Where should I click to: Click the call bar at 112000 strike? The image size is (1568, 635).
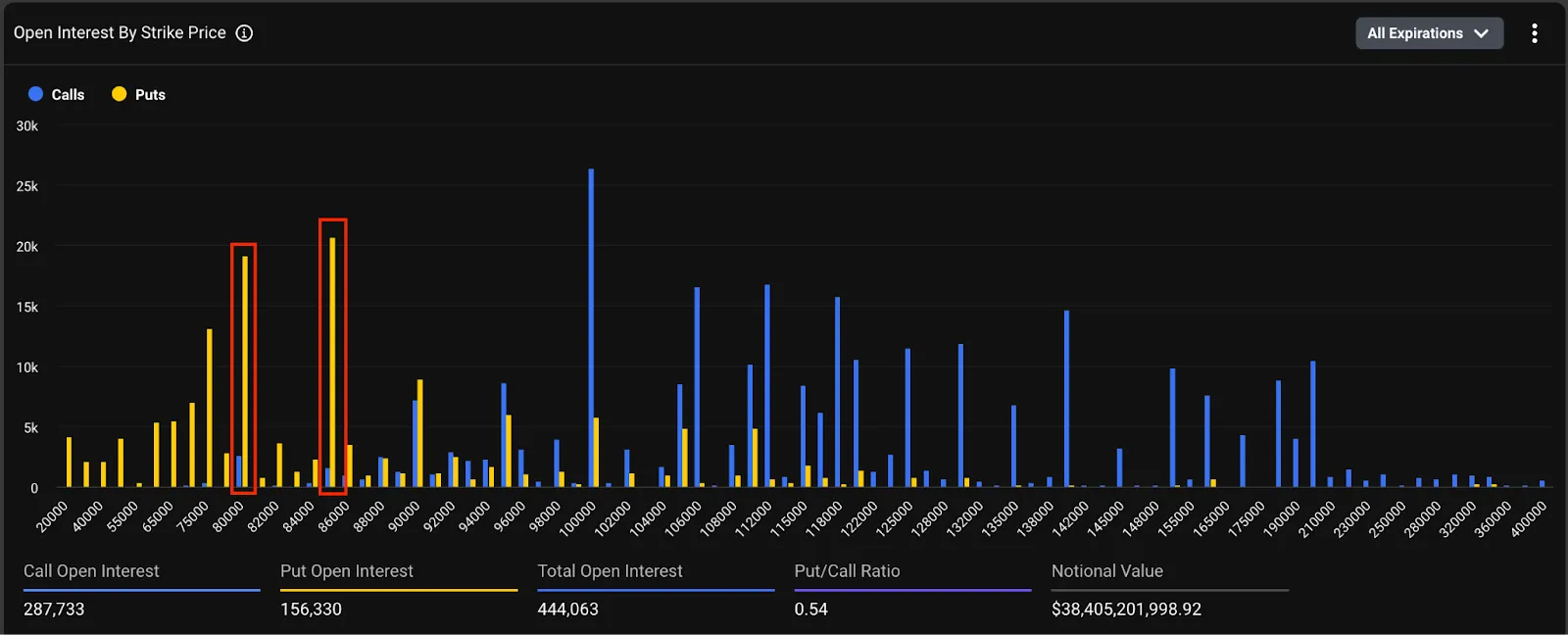coord(767,386)
